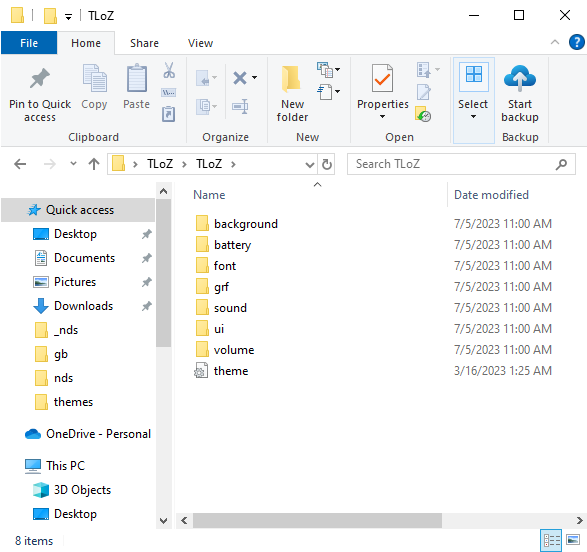The width and height of the screenshot is (587, 552).
Task: Click the first TLoZ breadcrumb
Action: point(160,164)
